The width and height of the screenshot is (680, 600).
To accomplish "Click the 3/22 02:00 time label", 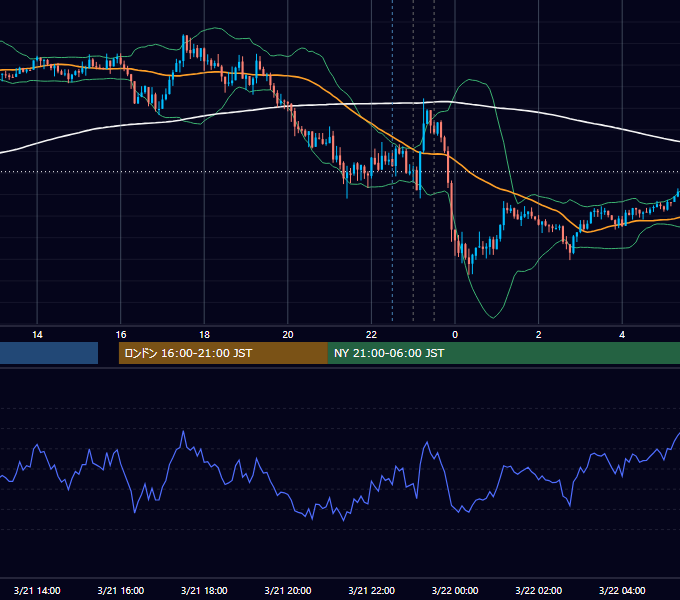I will (x=539, y=590).
